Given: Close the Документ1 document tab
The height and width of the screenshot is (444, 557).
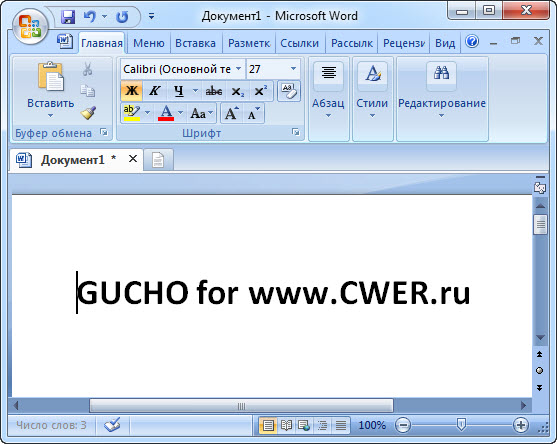Looking at the screenshot, I should 133,159.
